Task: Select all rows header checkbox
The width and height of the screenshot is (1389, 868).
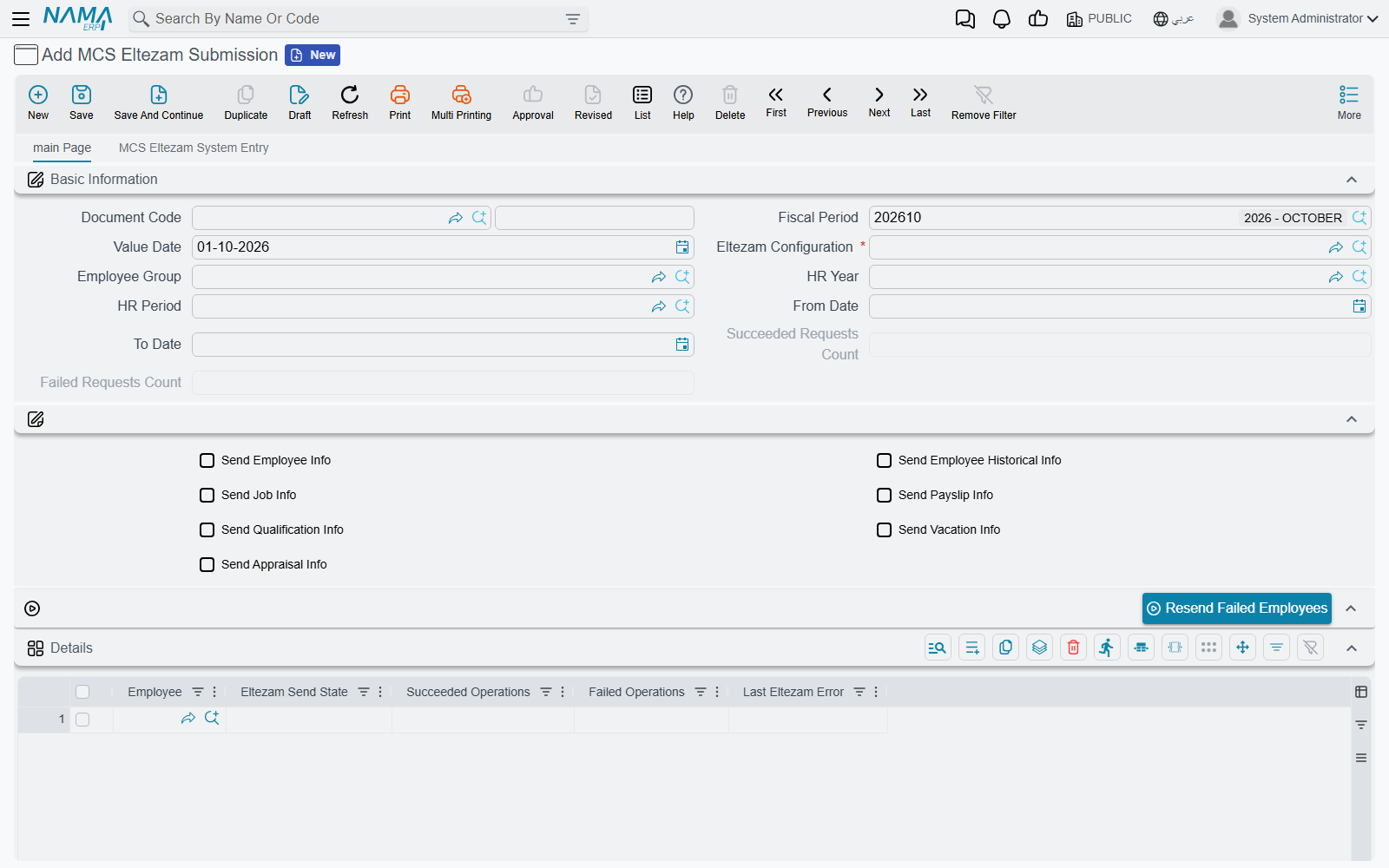Action: pyautogui.click(x=82, y=692)
